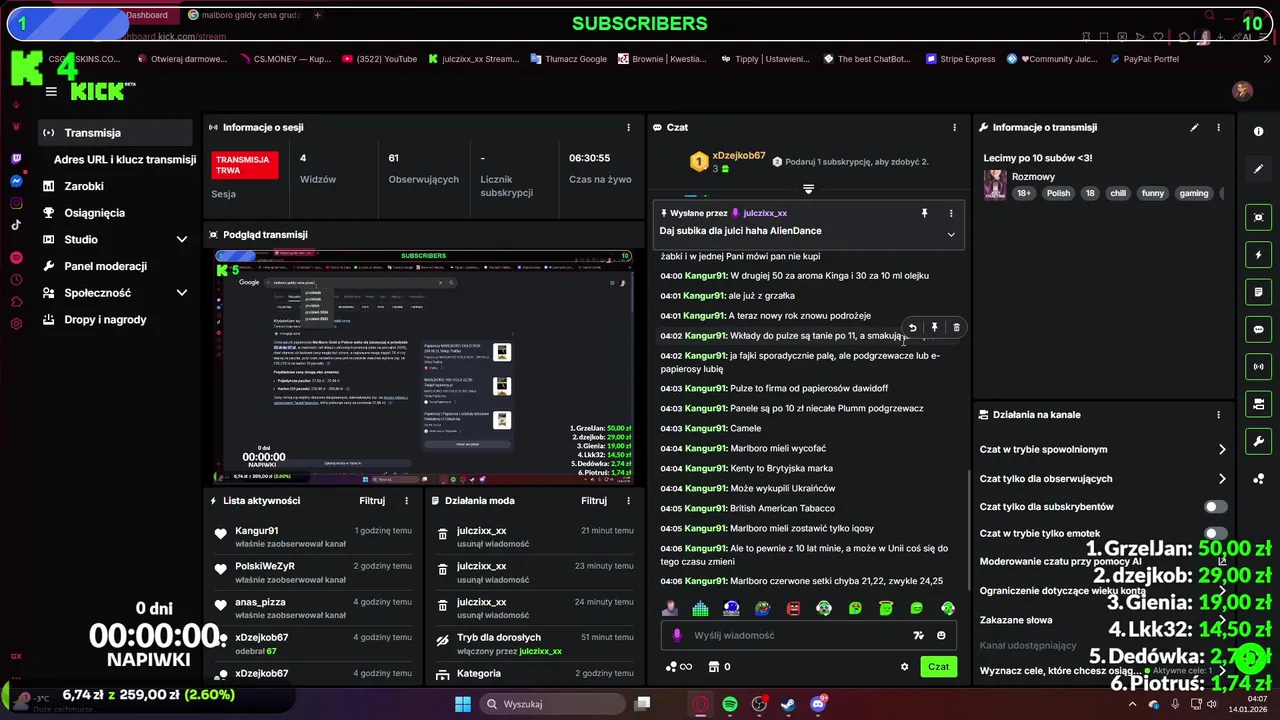Click Filtruj in Lista aktywności panel
This screenshot has width=1280, height=720.
coord(372,501)
